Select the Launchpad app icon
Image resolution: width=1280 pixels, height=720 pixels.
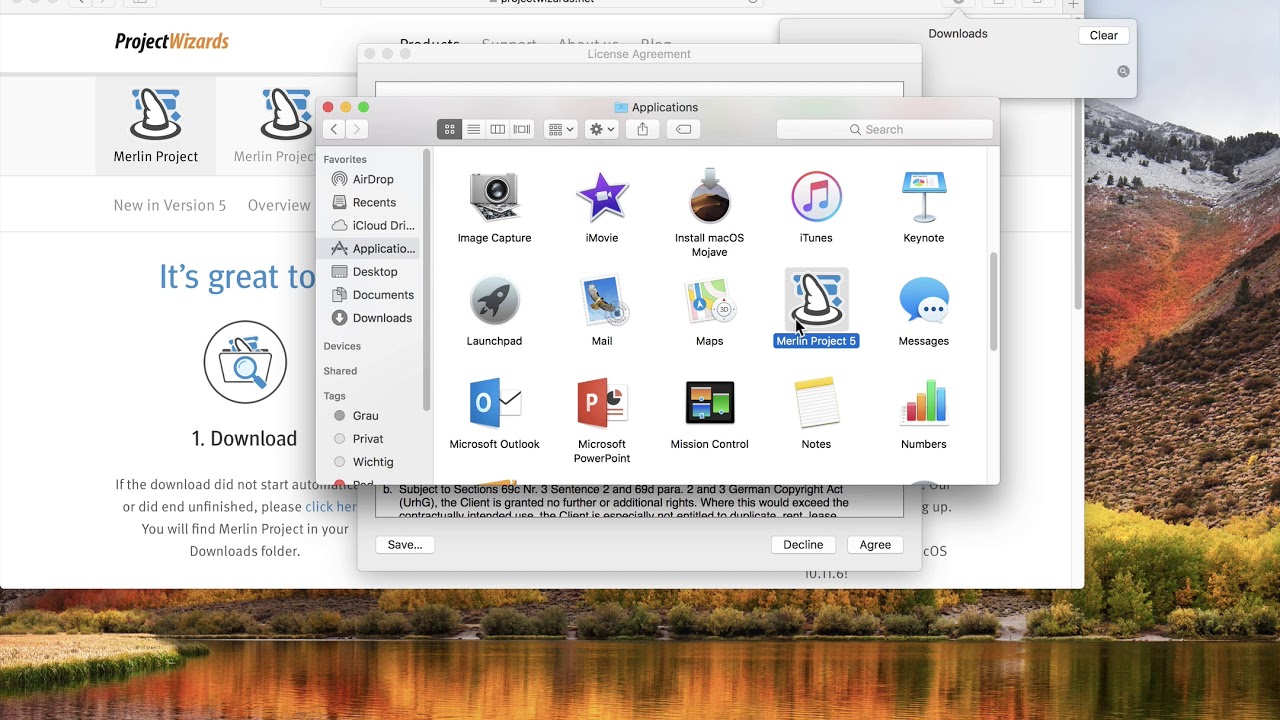494,300
